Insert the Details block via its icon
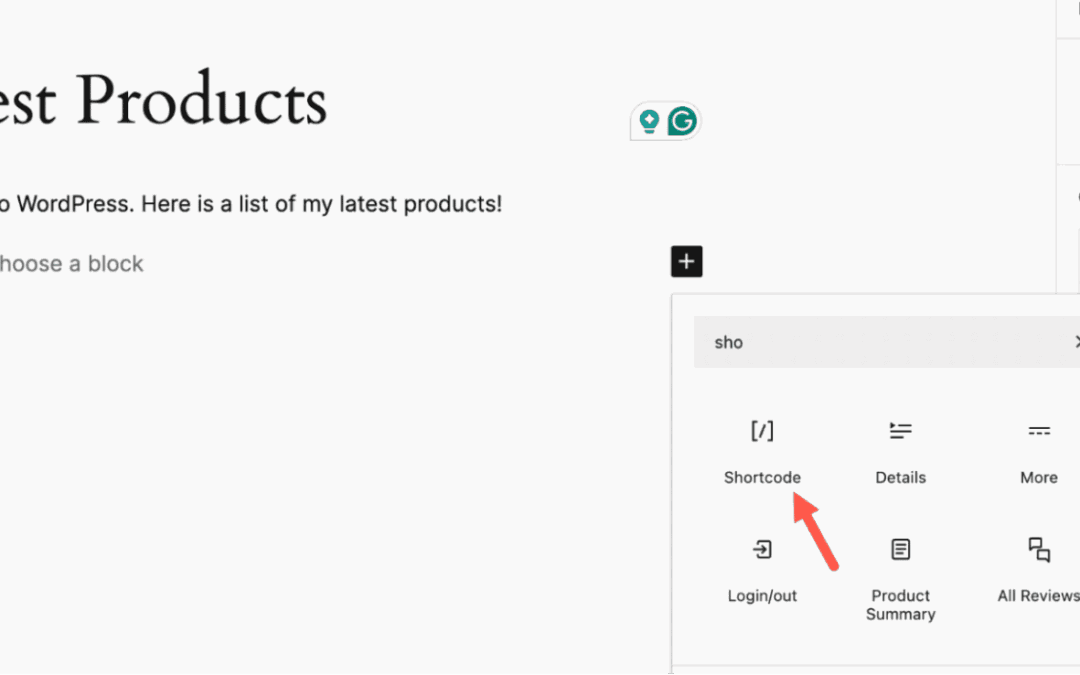This screenshot has width=1080, height=675. coord(900,431)
